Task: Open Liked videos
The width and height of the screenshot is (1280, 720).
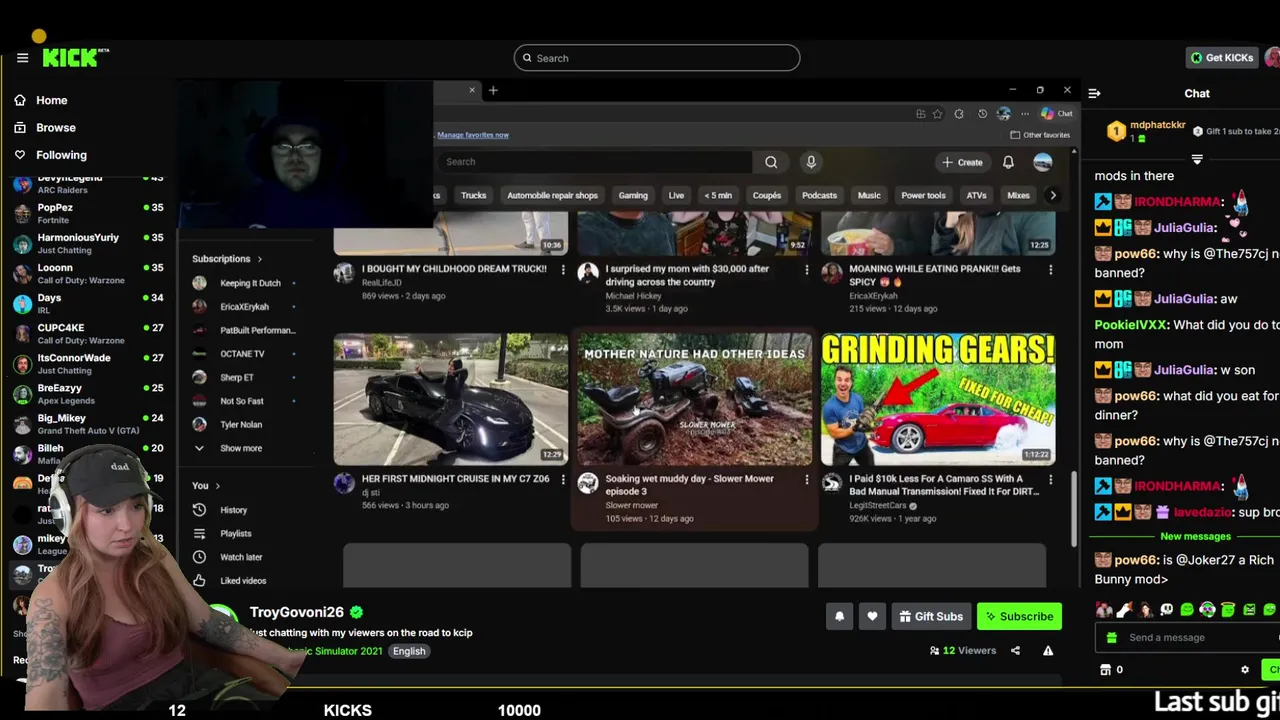Action: (x=232, y=580)
